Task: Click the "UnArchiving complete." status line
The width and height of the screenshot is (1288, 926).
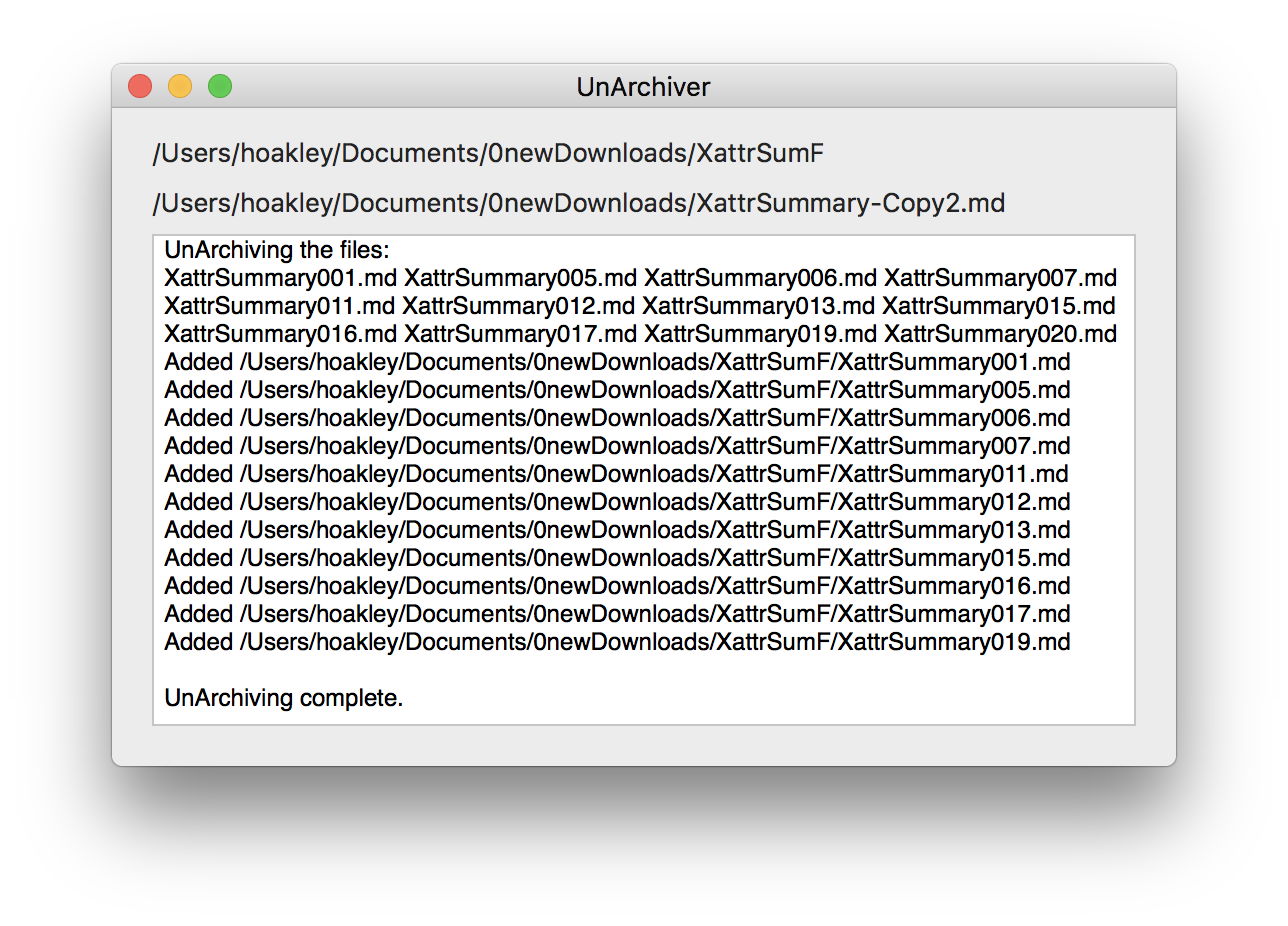Action: click(x=284, y=698)
